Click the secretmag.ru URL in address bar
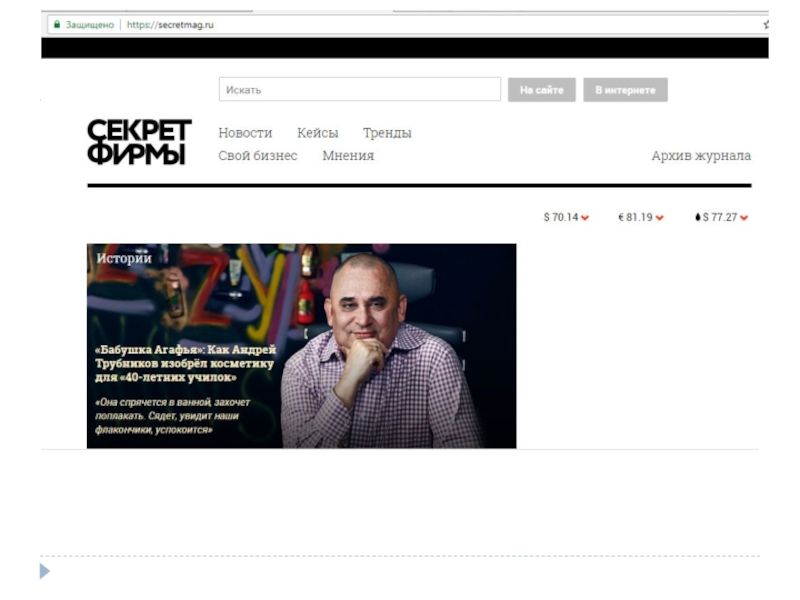Screen dimensions: 800x600 pyautogui.click(x=170, y=24)
